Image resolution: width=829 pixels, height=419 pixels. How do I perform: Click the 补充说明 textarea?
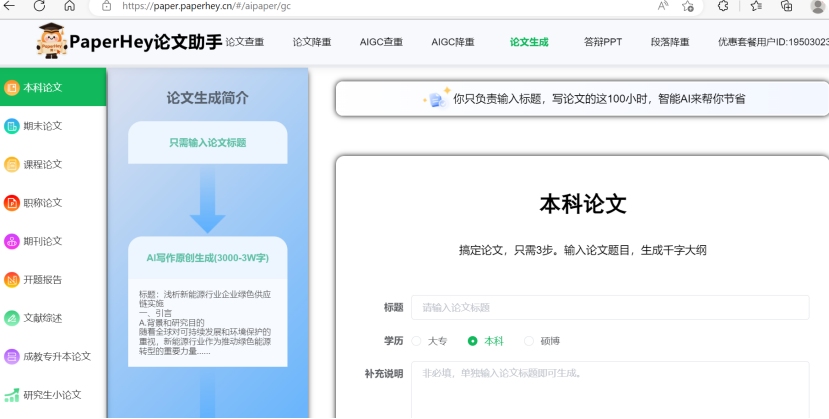[x=610, y=390]
